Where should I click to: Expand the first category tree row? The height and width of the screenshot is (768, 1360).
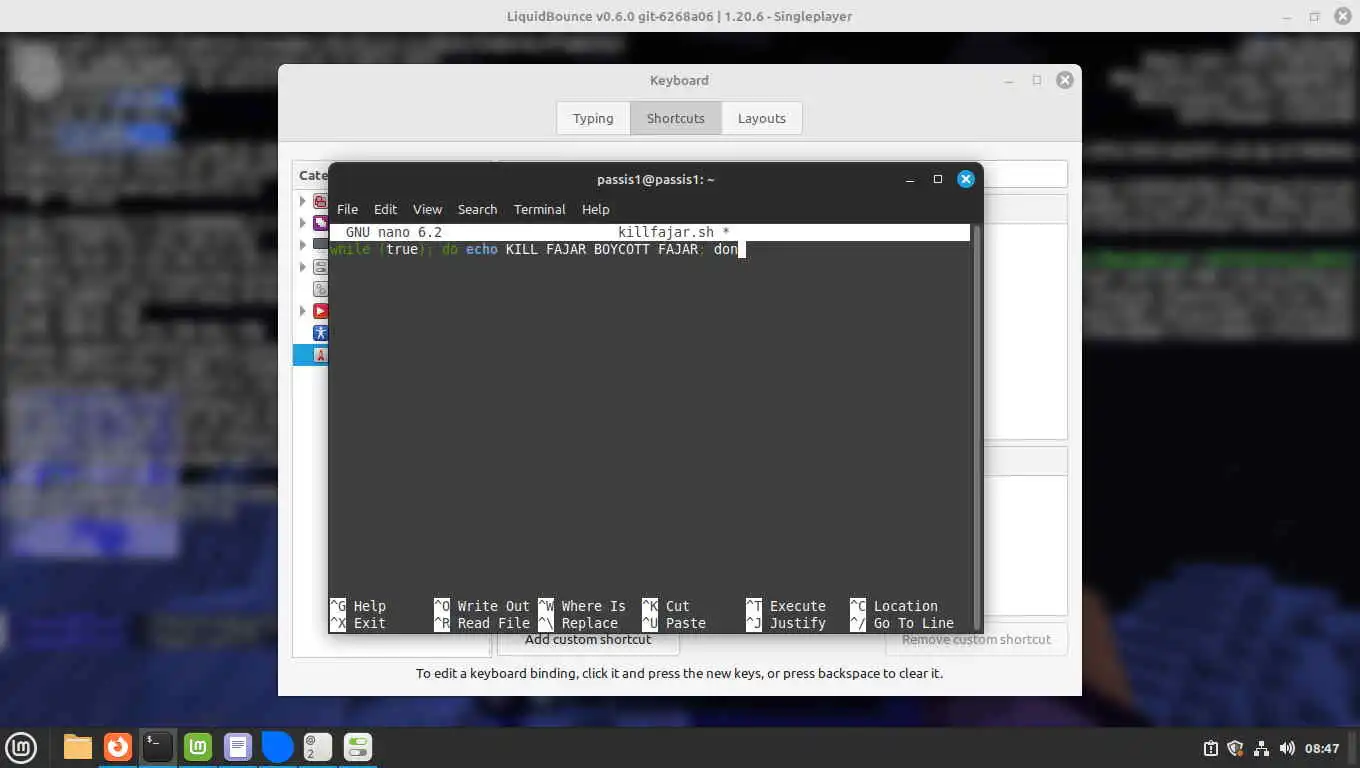[303, 201]
